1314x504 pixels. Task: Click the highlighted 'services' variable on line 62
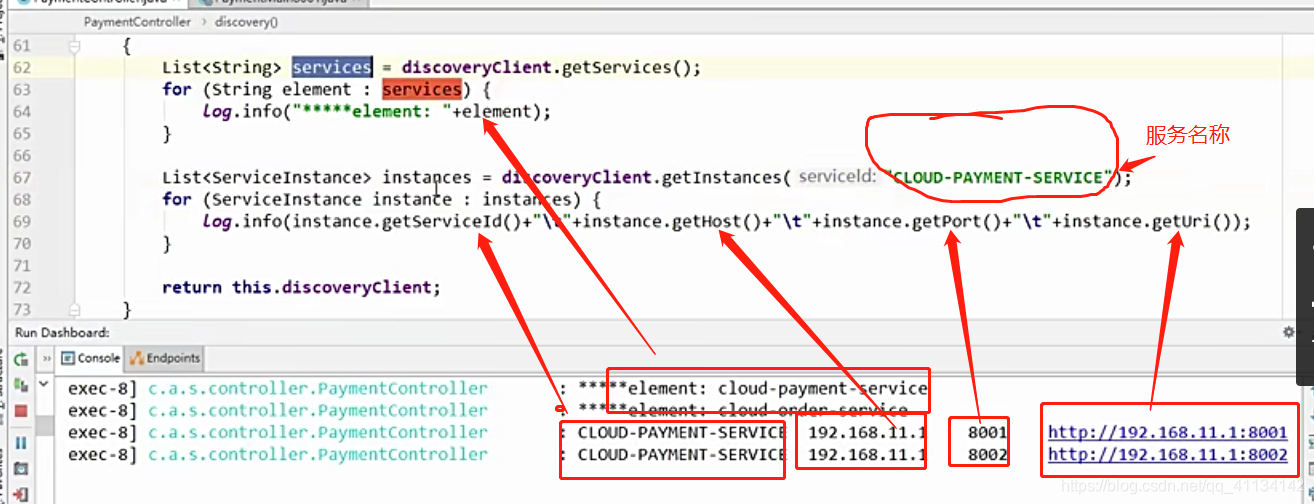(332, 67)
